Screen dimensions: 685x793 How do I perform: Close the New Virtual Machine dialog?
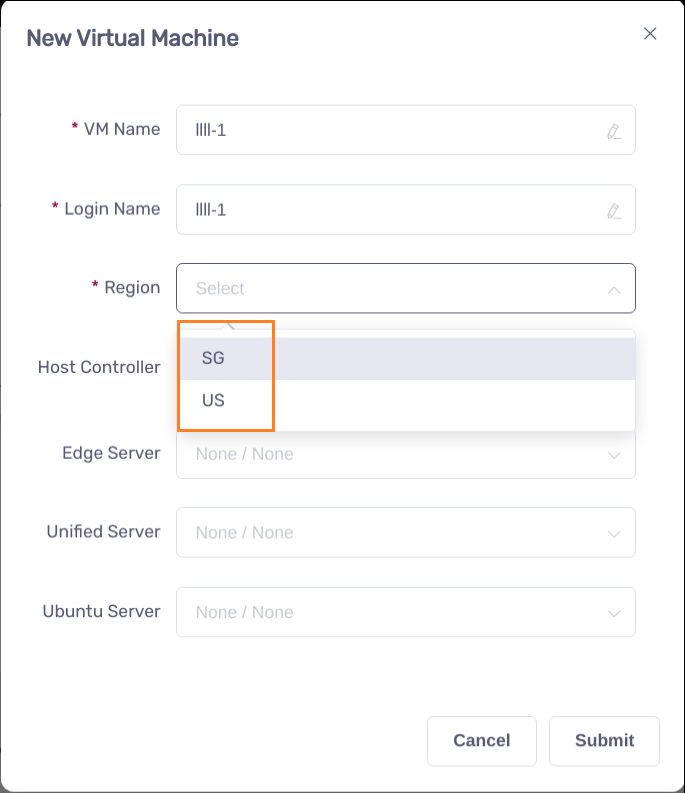point(650,34)
